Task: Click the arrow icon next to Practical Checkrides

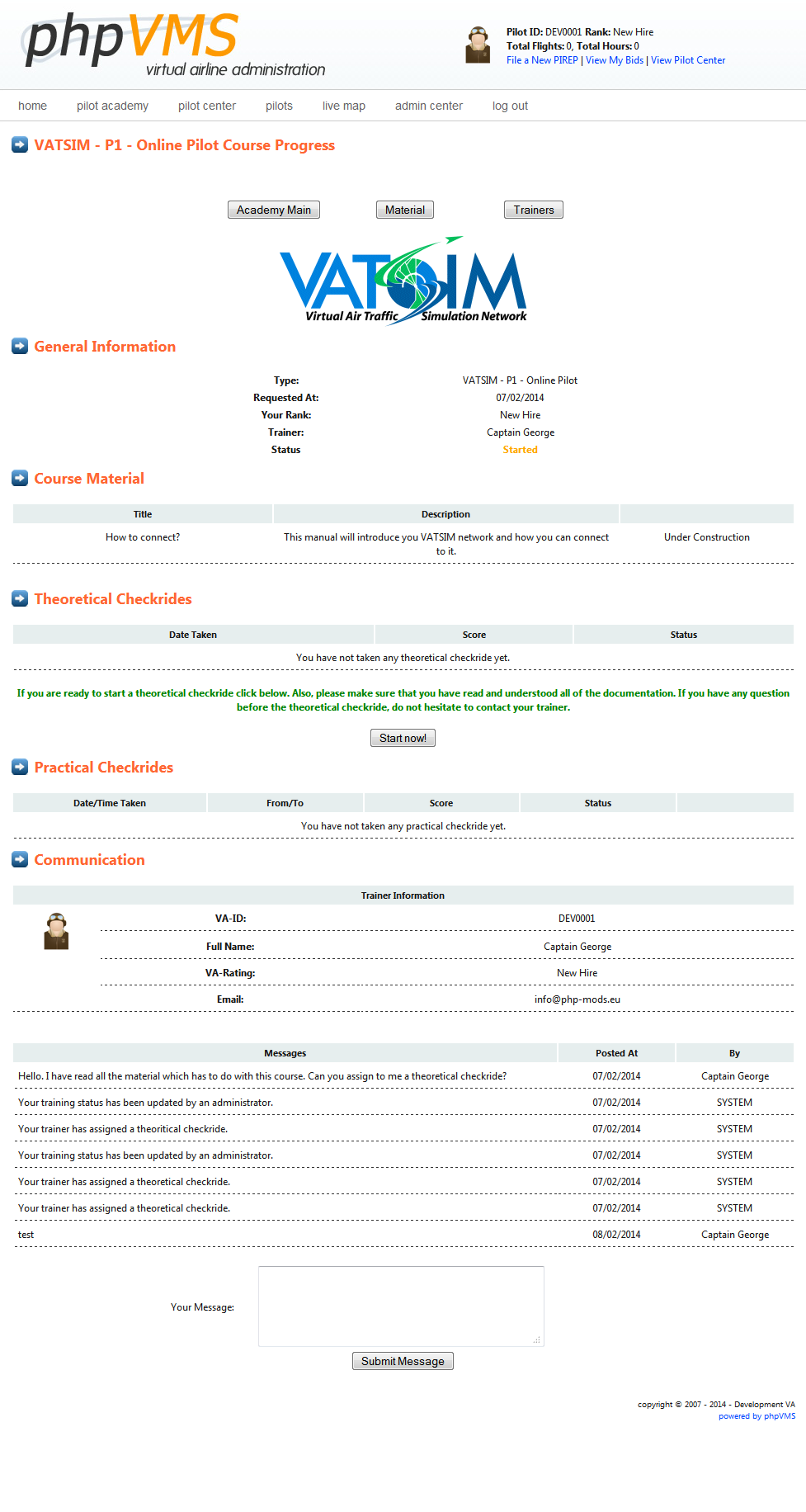Action: [x=20, y=768]
